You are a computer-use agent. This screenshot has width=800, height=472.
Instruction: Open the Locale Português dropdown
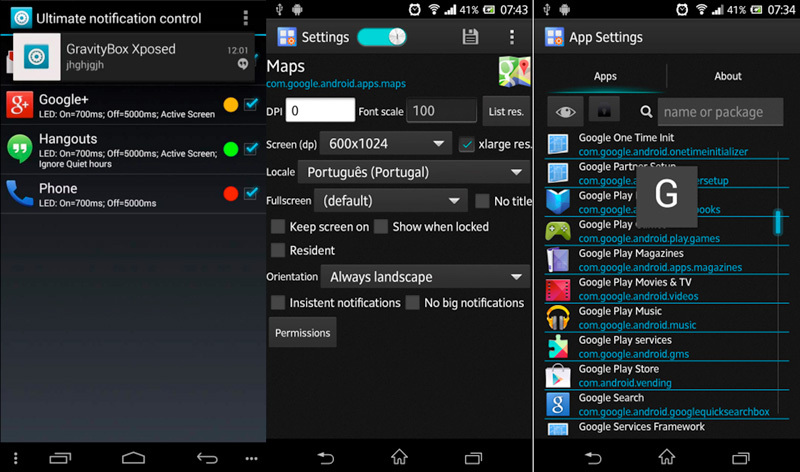point(414,172)
